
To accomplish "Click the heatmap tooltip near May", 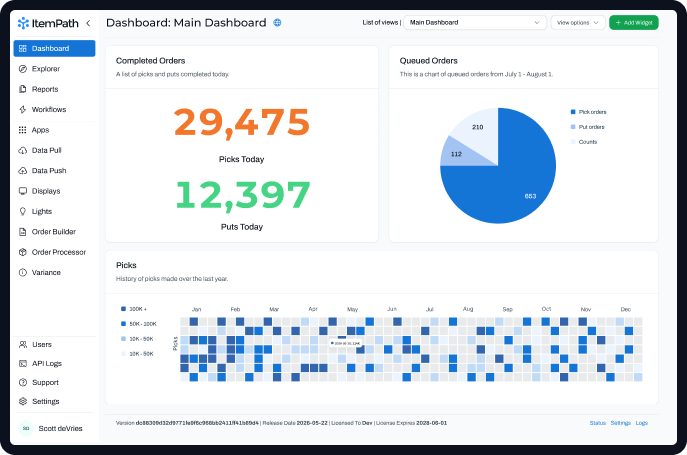I will [346, 343].
